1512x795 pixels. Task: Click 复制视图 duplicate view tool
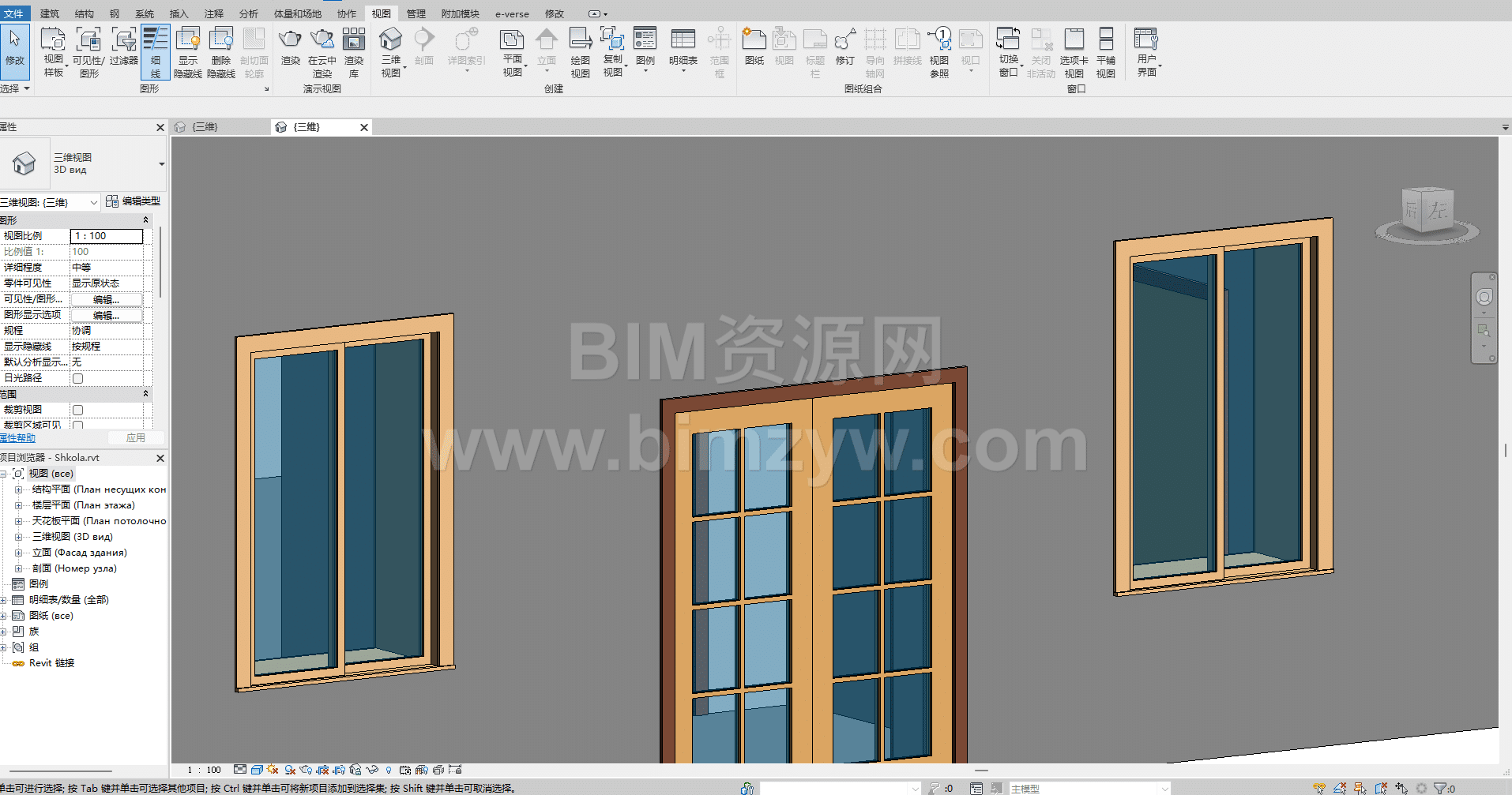tap(613, 52)
